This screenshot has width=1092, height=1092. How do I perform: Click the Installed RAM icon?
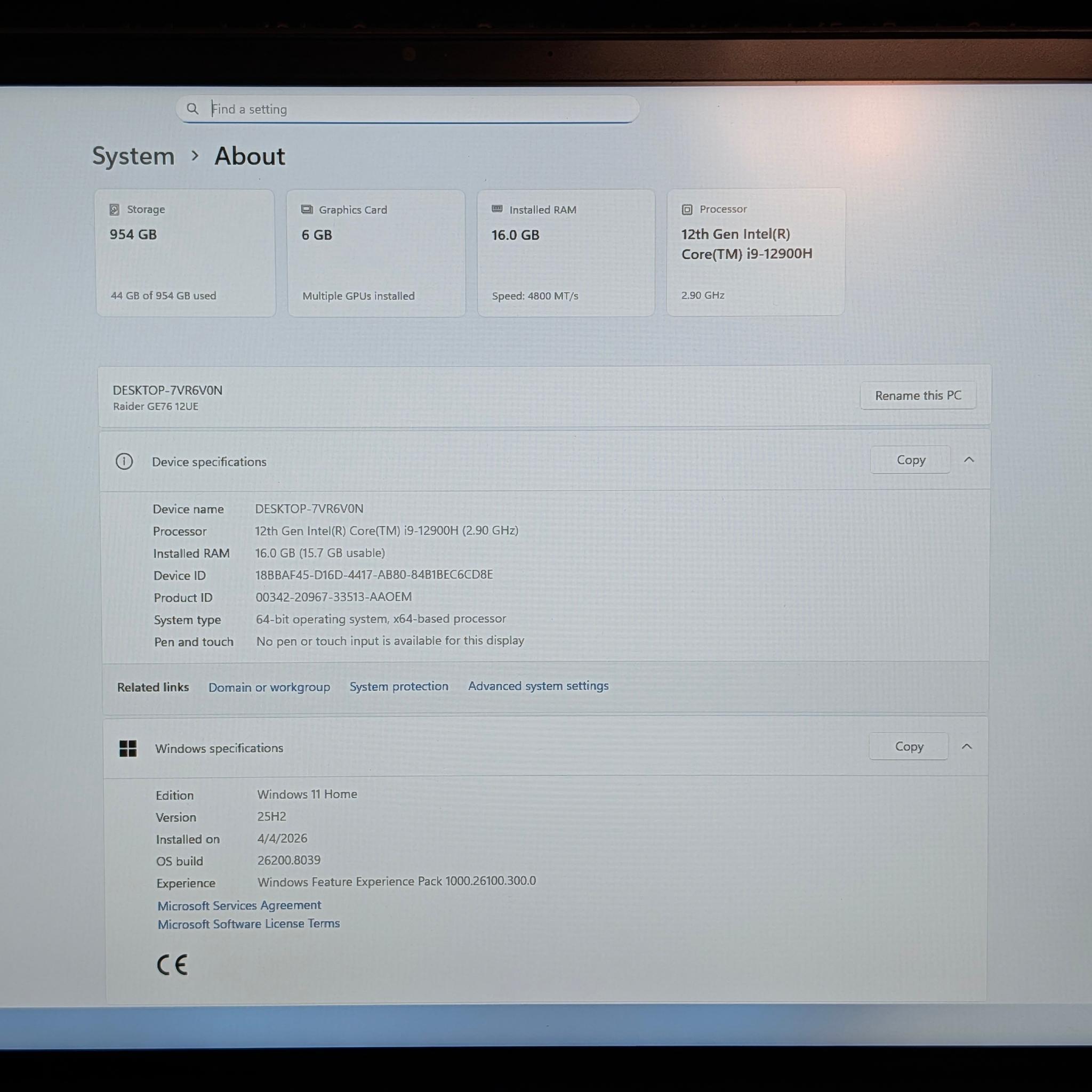tap(497, 209)
